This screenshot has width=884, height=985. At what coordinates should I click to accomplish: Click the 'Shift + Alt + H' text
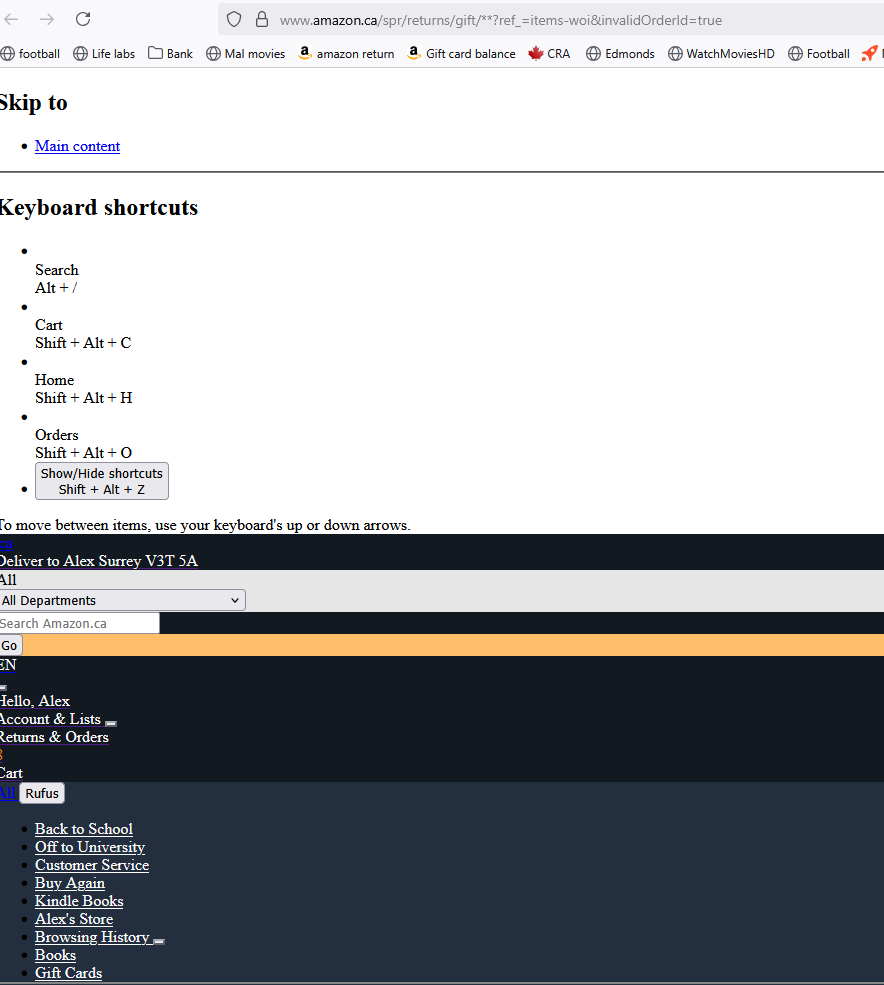pos(84,398)
